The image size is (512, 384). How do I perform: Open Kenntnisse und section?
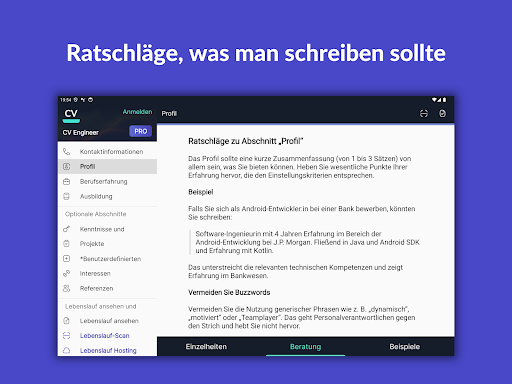point(107,229)
